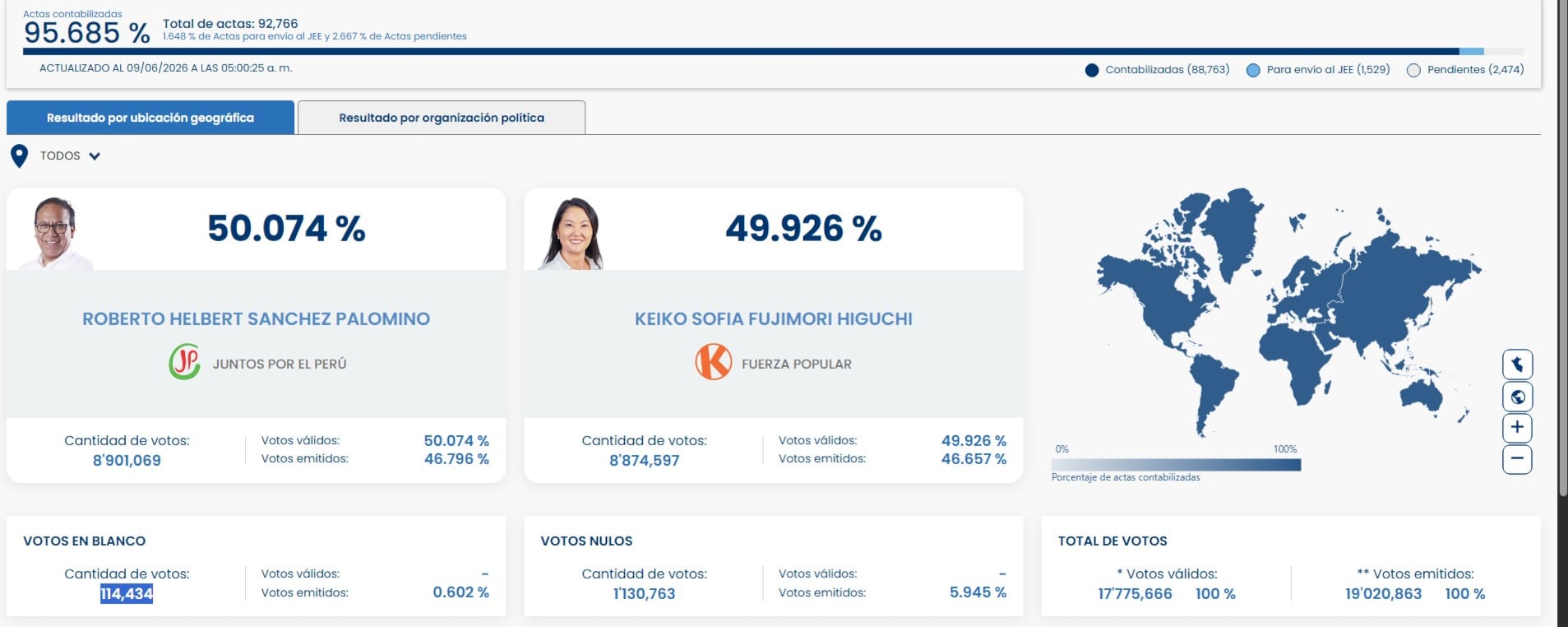
Task: Click the 46.796 % votos emitidos value
Action: click(x=456, y=459)
